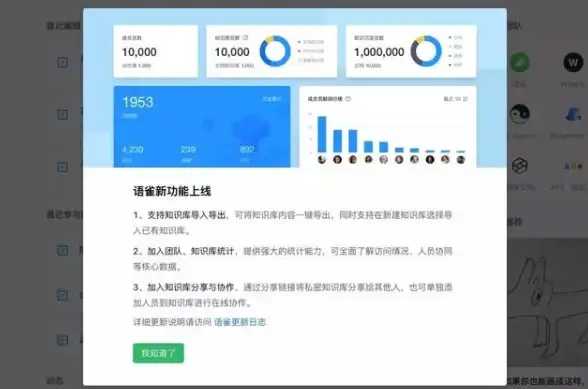588x389 pixels.
Task: Click the 239 value on the blue card
Action: 188,149
